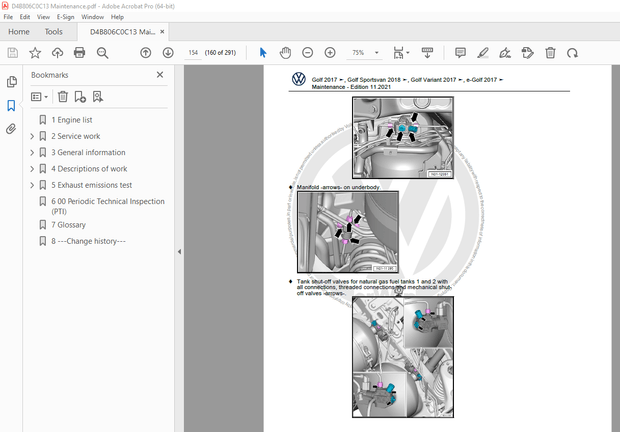Open bookmarks options menu dropdown

pos(40,96)
